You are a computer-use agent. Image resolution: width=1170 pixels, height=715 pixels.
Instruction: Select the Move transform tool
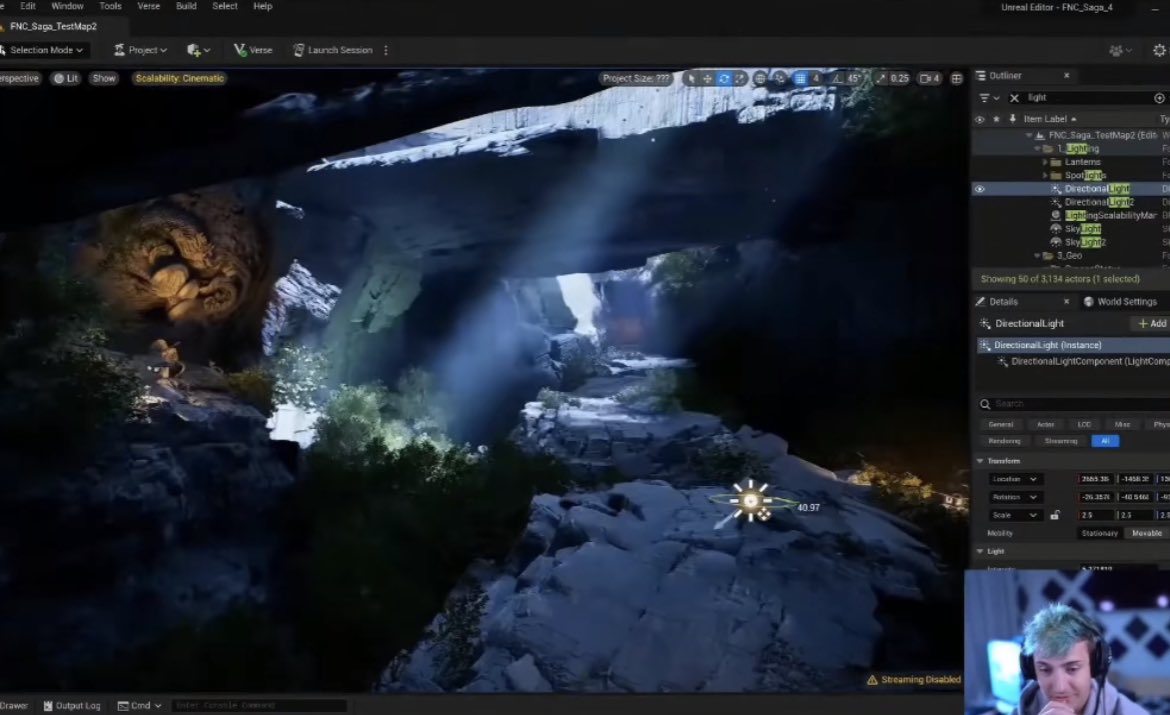pyautogui.click(x=706, y=77)
